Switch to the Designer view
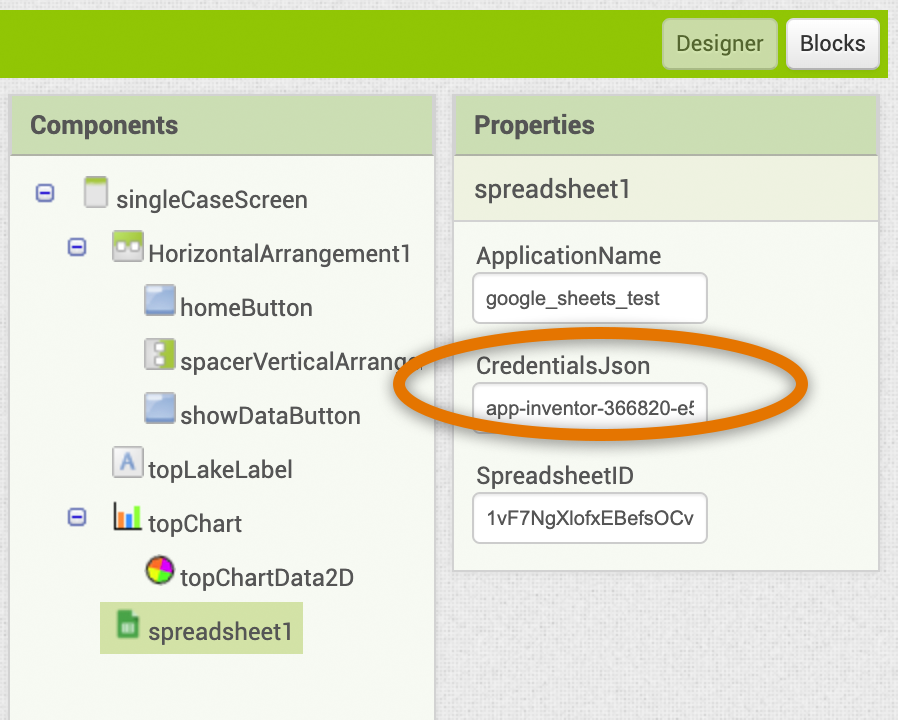Screen dimensions: 898x720 [x=720, y=44]
